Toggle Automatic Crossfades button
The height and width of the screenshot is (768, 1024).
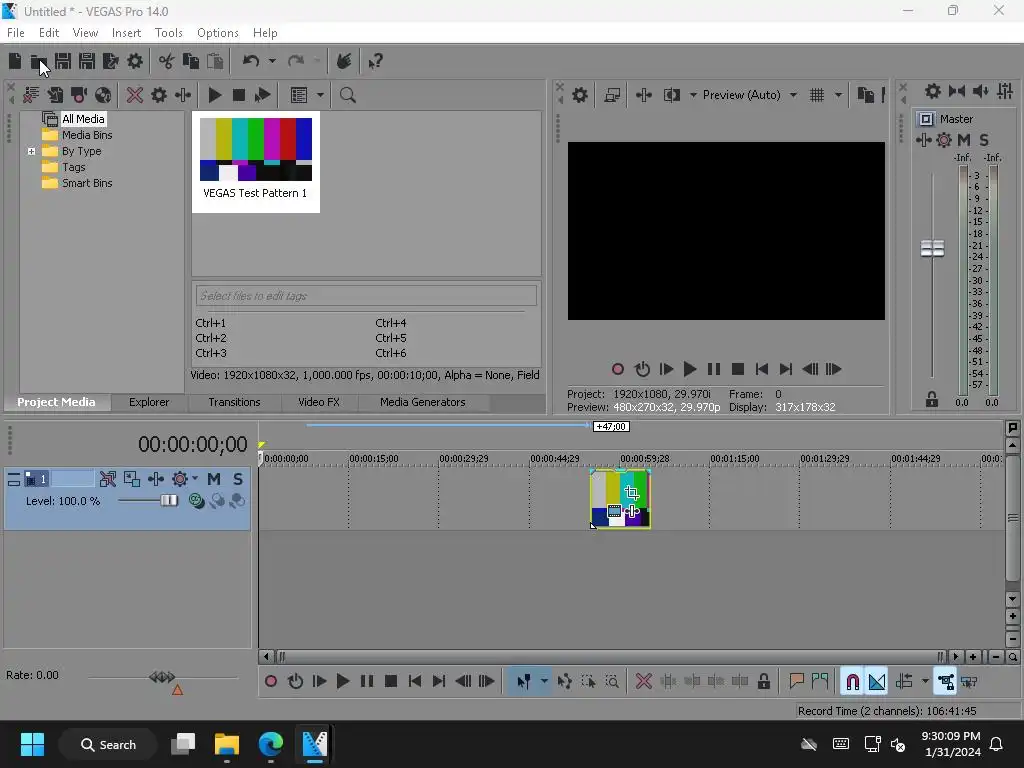coord(877,682)
